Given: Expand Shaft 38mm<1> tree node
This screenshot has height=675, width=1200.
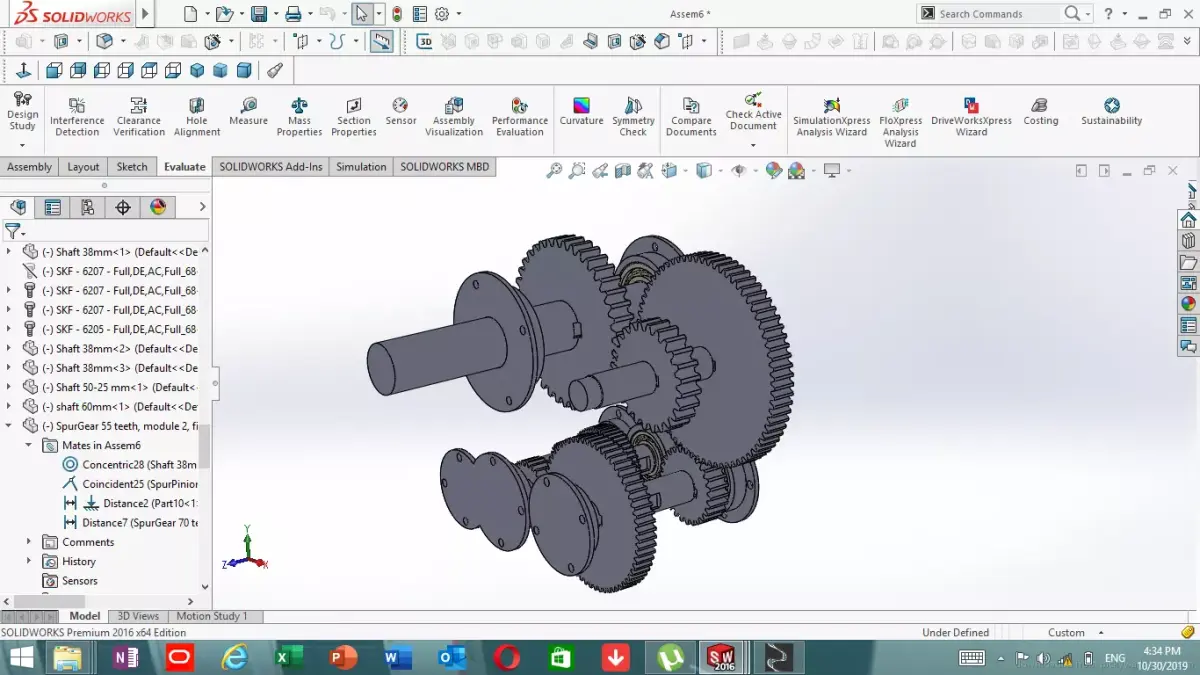Looking at the screenshot, I should click(9, 252).
